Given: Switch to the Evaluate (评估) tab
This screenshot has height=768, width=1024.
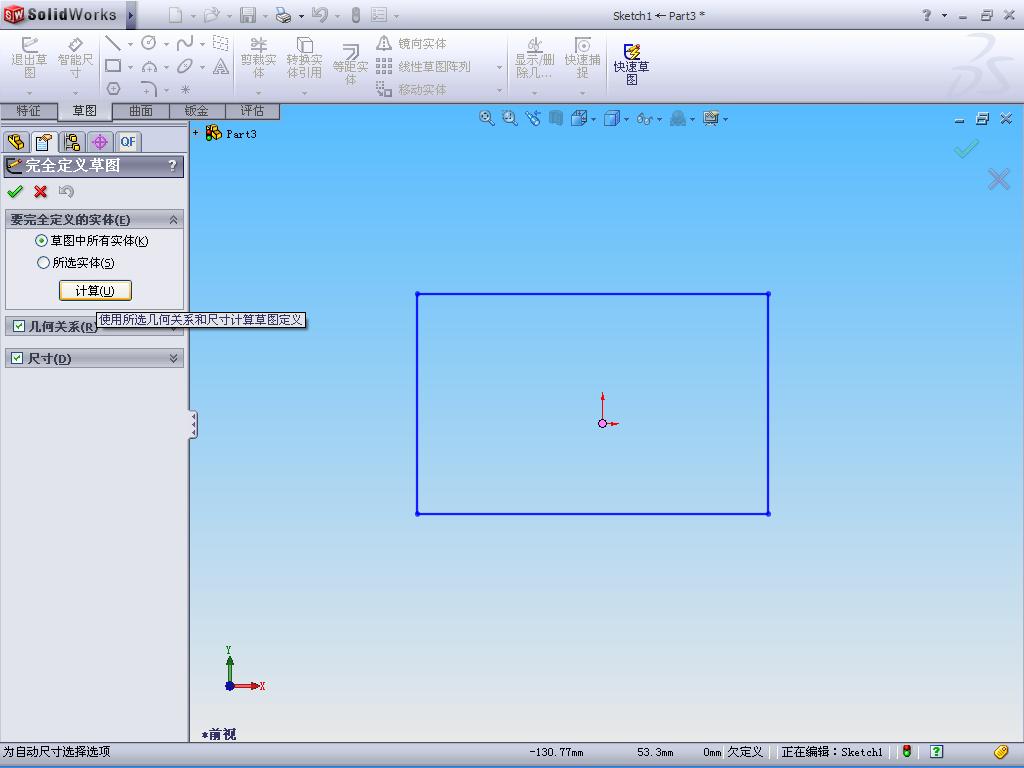Looking at the screenshot, I should (252, 110).
